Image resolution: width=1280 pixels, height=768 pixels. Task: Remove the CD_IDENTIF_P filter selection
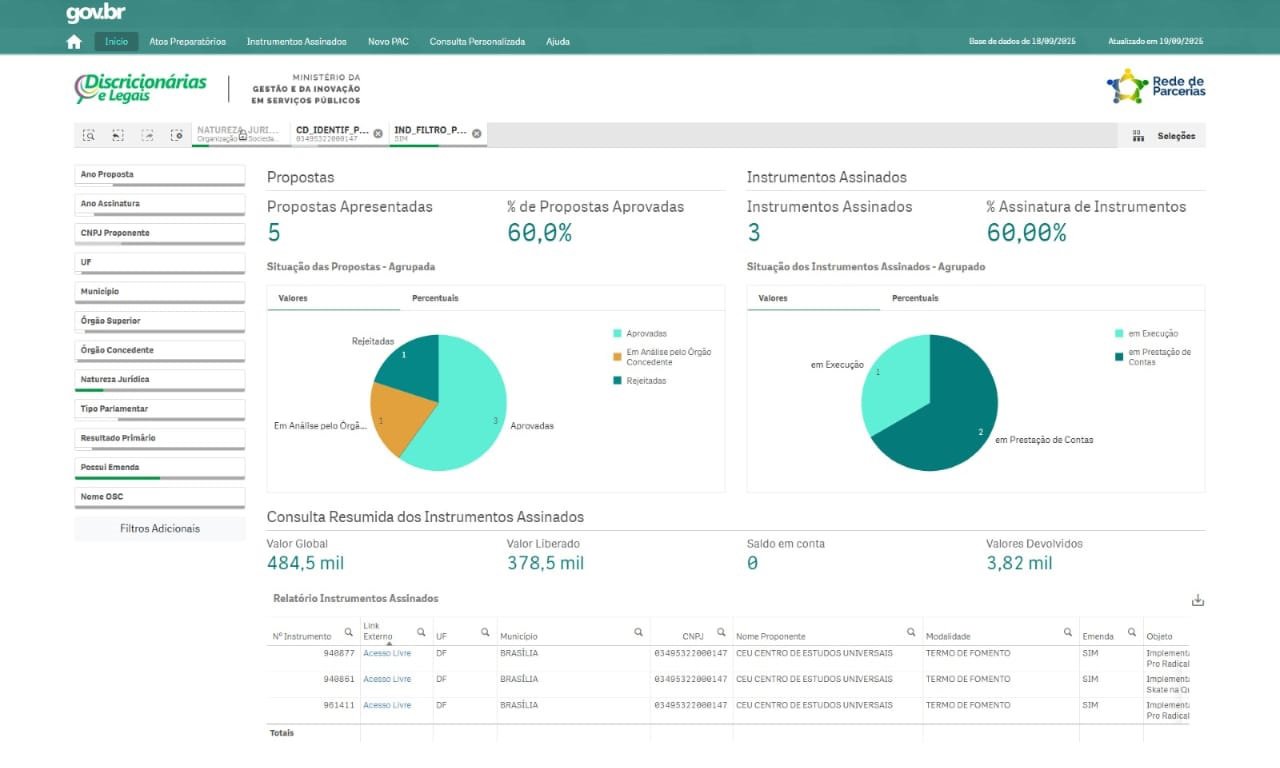378,134
